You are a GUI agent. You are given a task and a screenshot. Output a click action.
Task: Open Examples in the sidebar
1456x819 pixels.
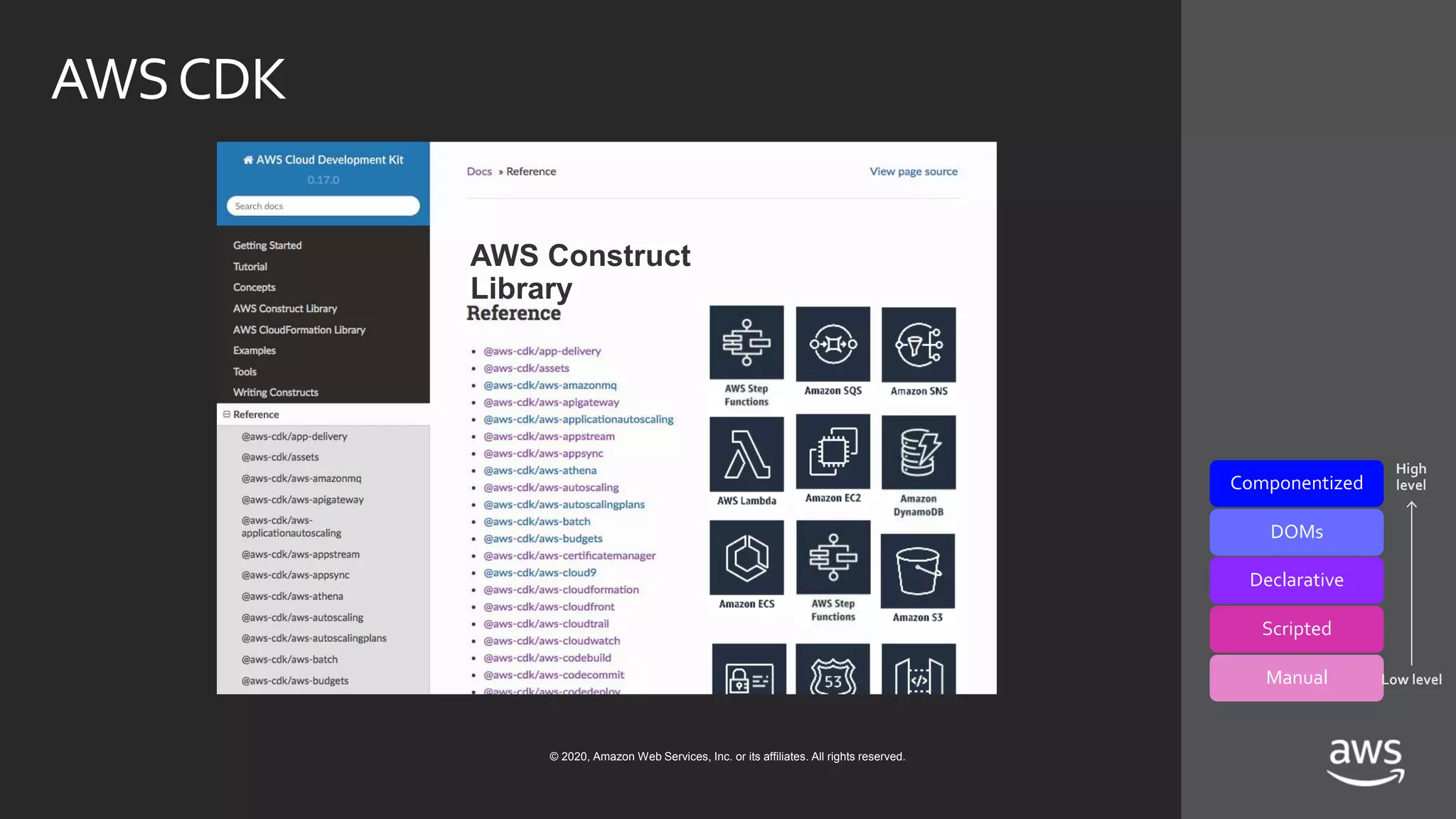click(x=255, y=350)
